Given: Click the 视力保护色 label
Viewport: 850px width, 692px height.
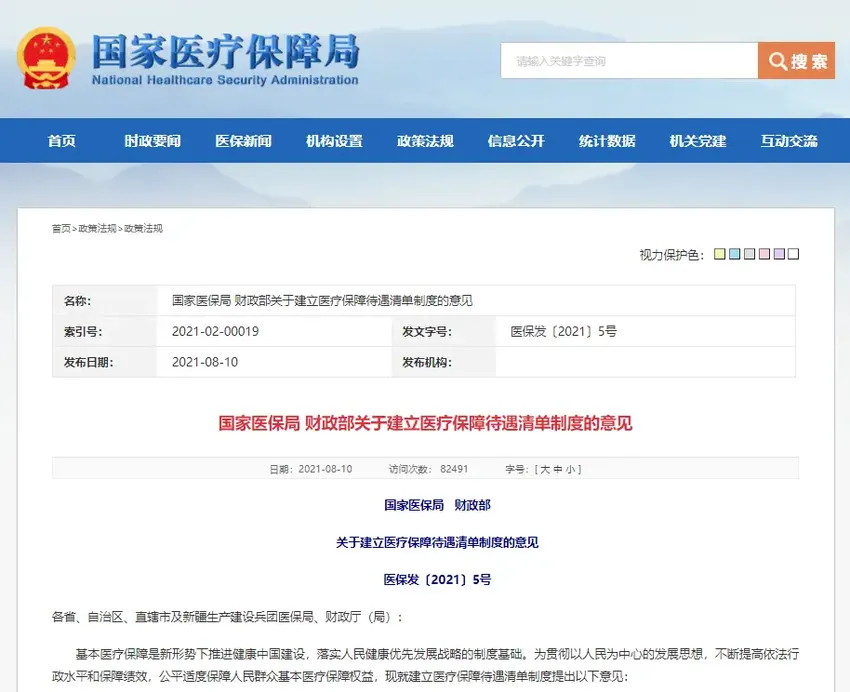Looking at the screenshot, I should tap(672, 255).
